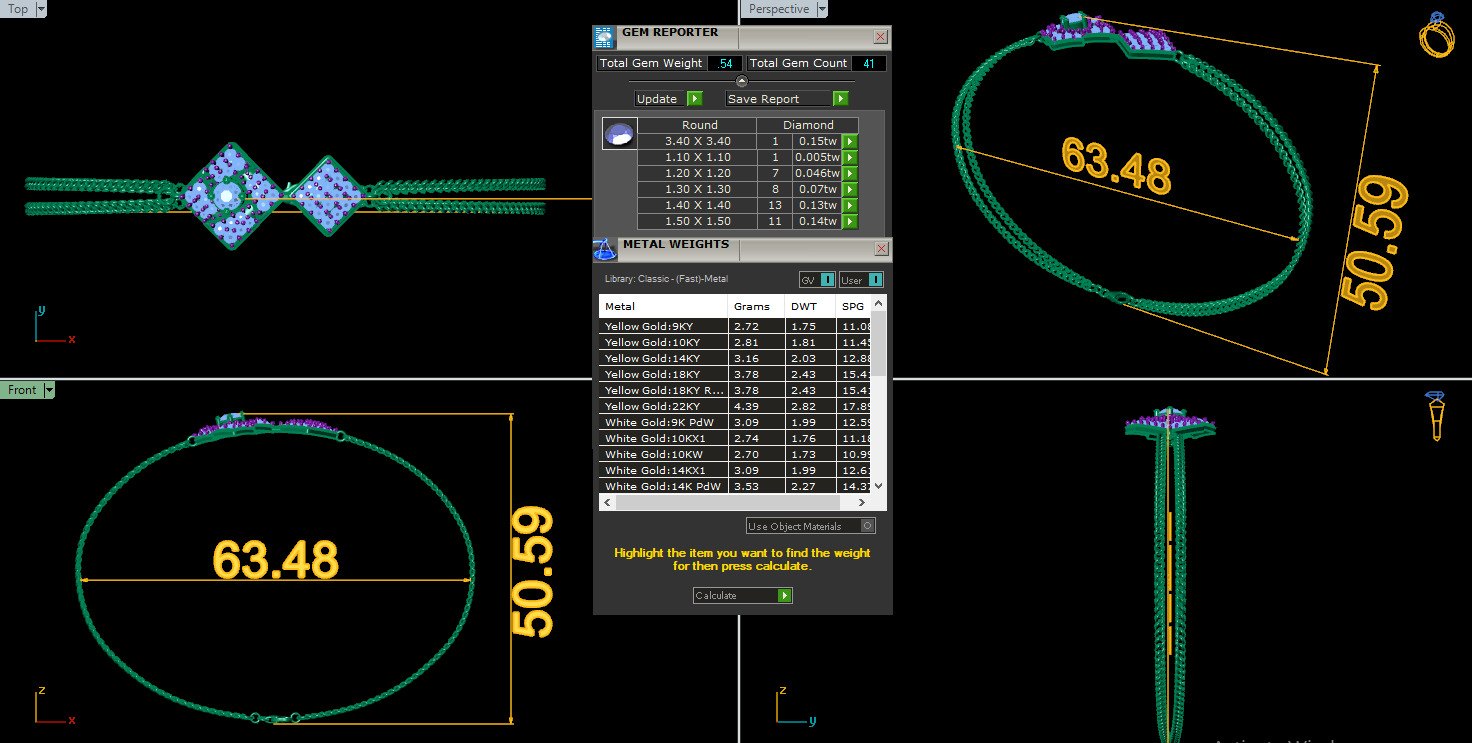
Task: Click the Metal Weights panel icon
Action: pos(604,249)
